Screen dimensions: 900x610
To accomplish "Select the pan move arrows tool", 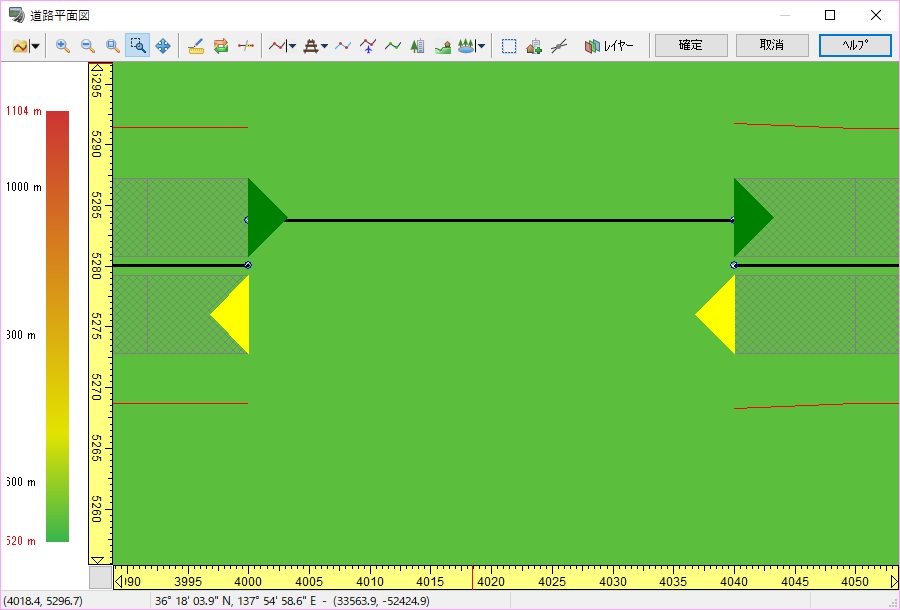I will (163, 46).
